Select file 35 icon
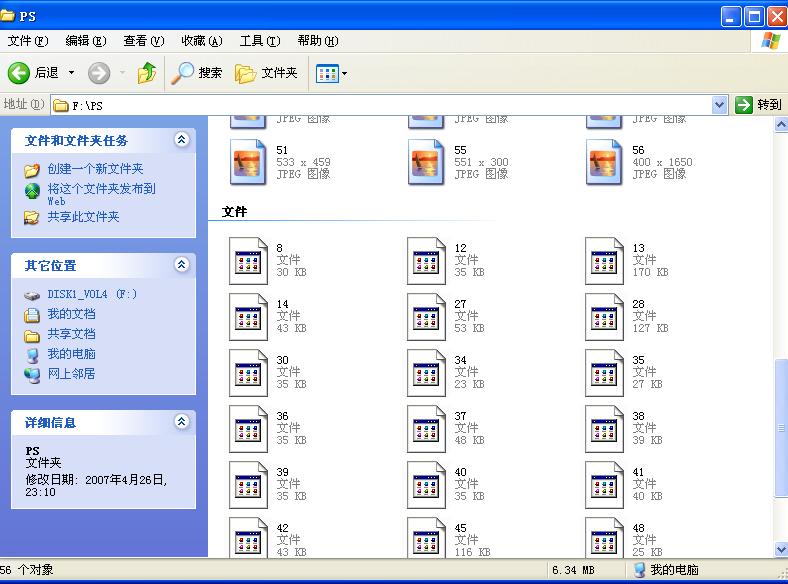This screenshot has width=788, height=584. (x=604, y=373)
